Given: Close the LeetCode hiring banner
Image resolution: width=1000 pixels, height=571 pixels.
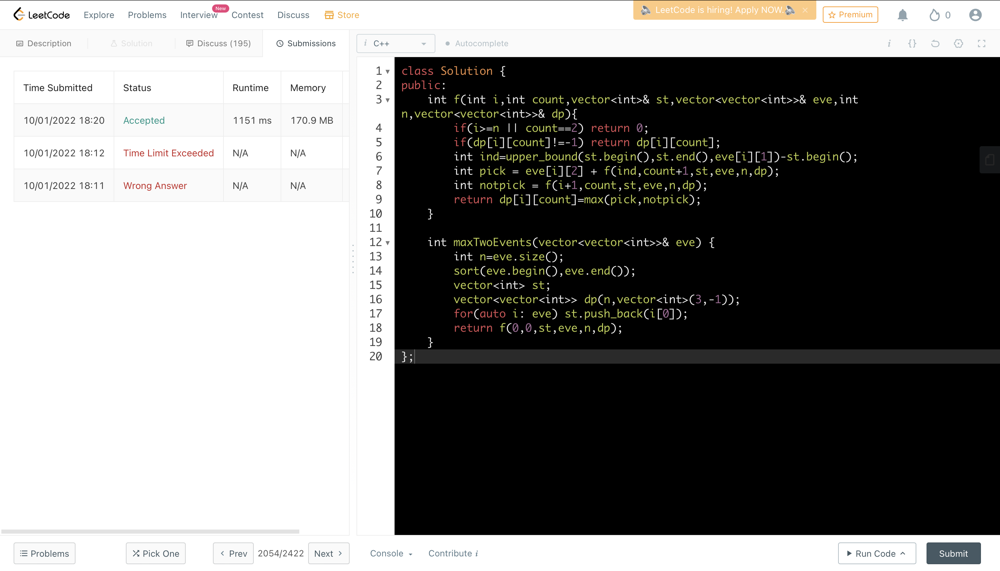Looking at the screenshot, I should [805, 10].
